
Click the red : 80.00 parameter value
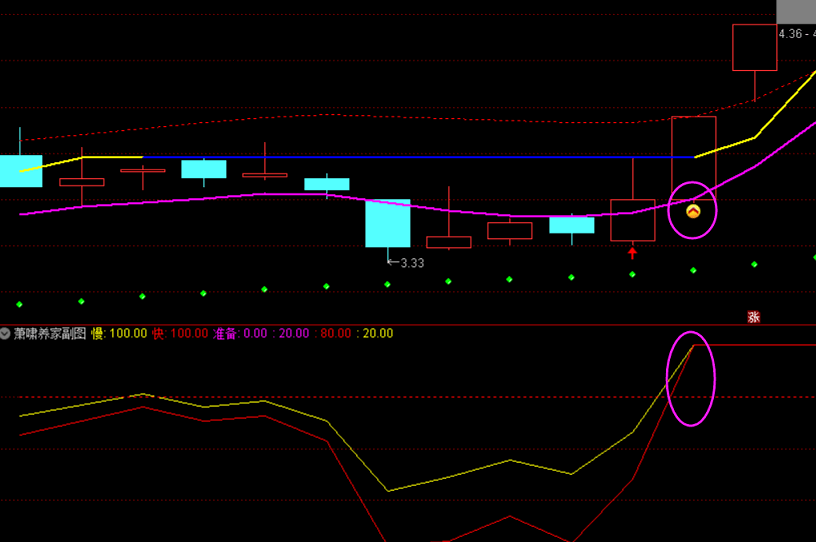click(332, 334)
